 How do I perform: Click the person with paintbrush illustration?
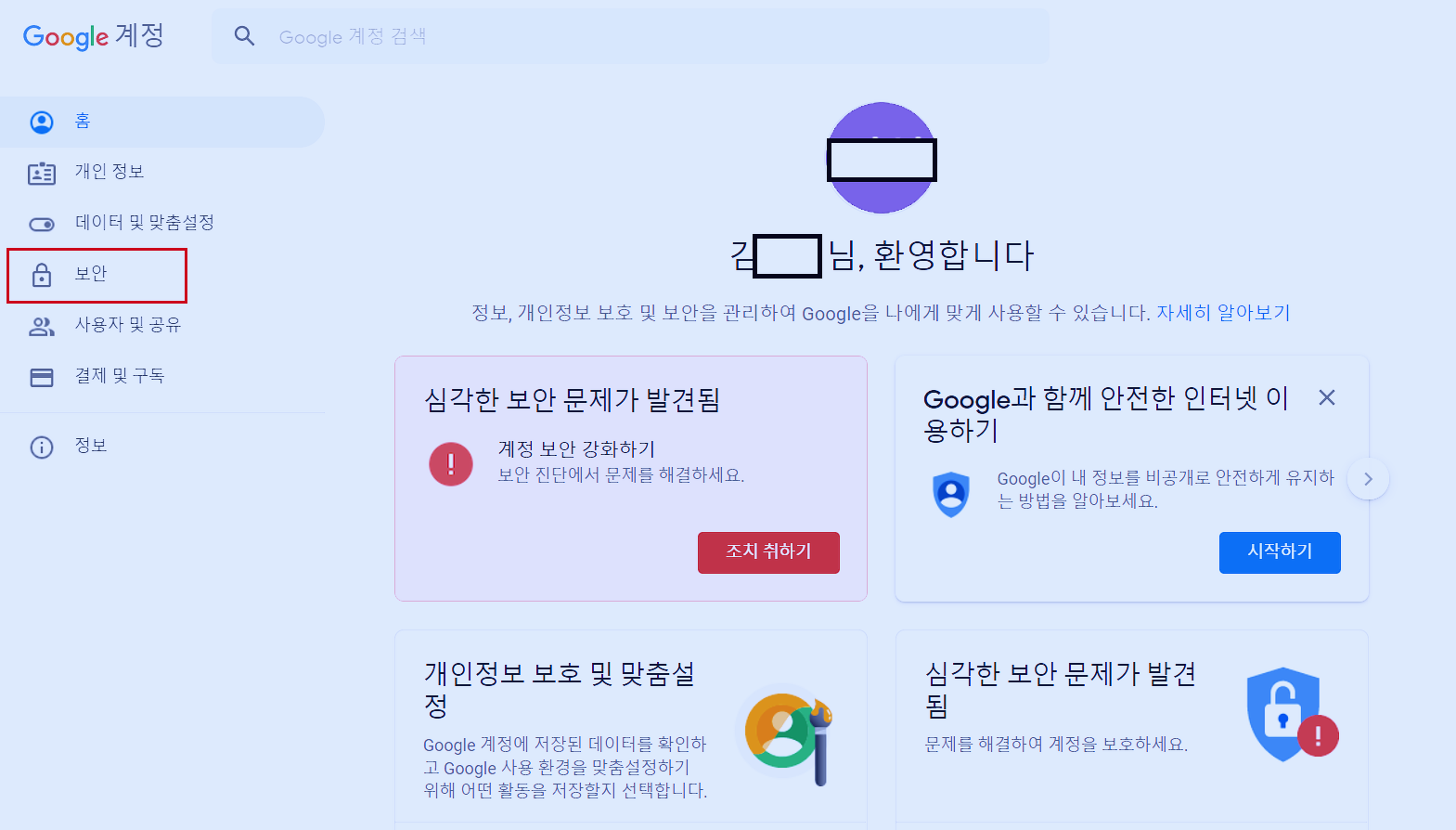tap(787, 734)
